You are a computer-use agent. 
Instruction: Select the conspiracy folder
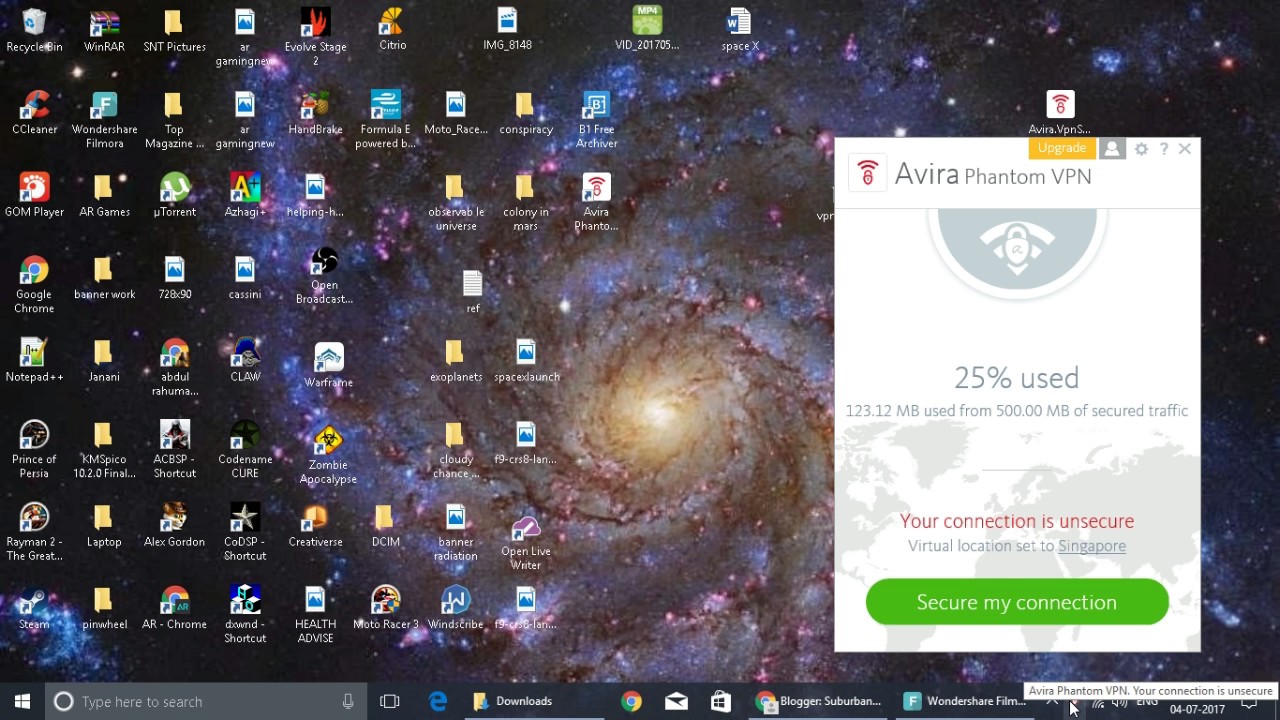click(x=525, y=113)
